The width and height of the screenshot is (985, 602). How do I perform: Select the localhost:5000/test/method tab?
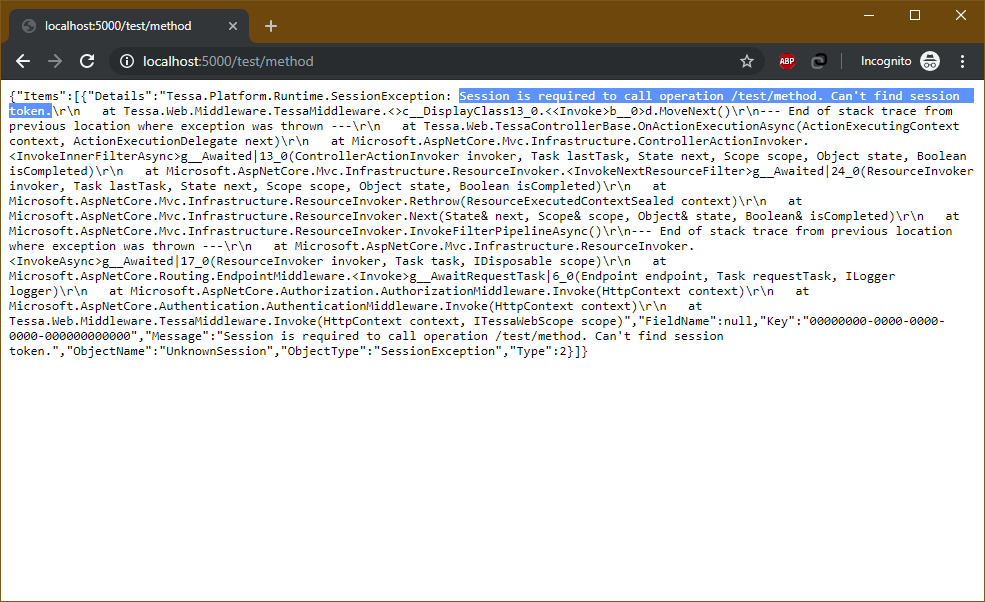118,25
